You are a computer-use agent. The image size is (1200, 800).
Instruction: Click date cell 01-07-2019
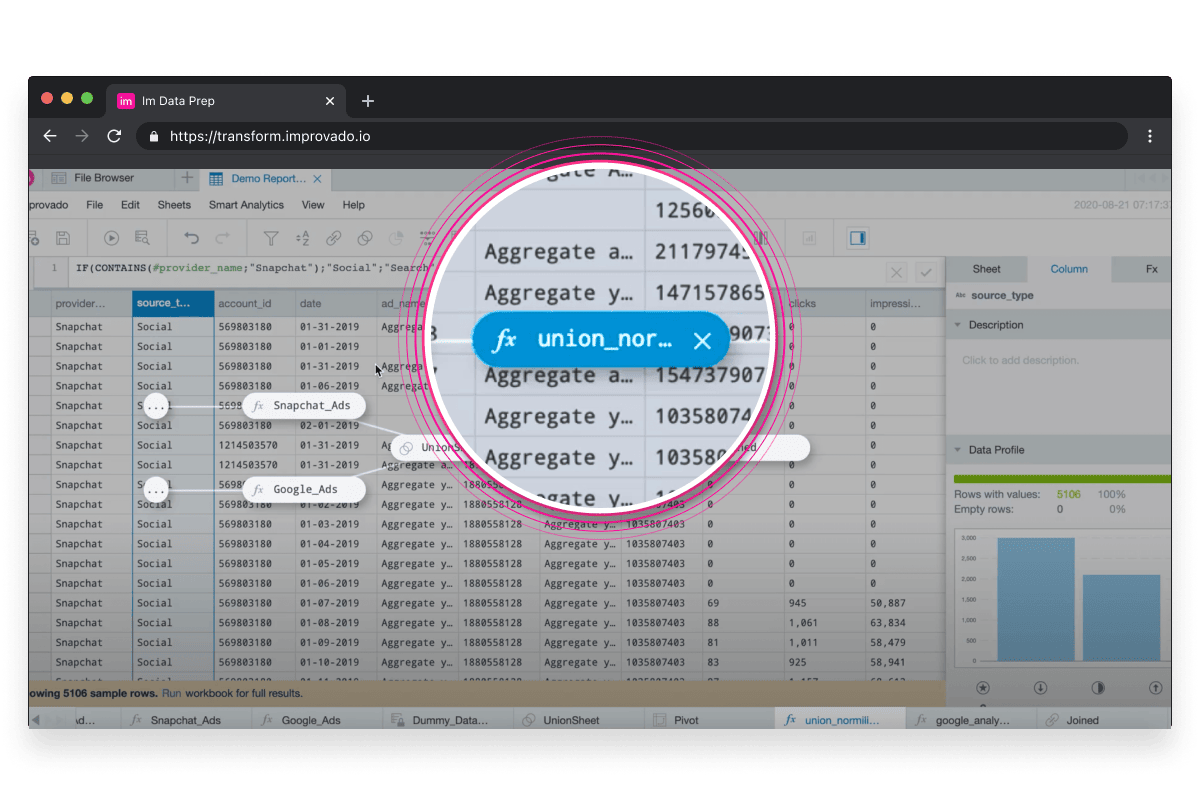336,603
